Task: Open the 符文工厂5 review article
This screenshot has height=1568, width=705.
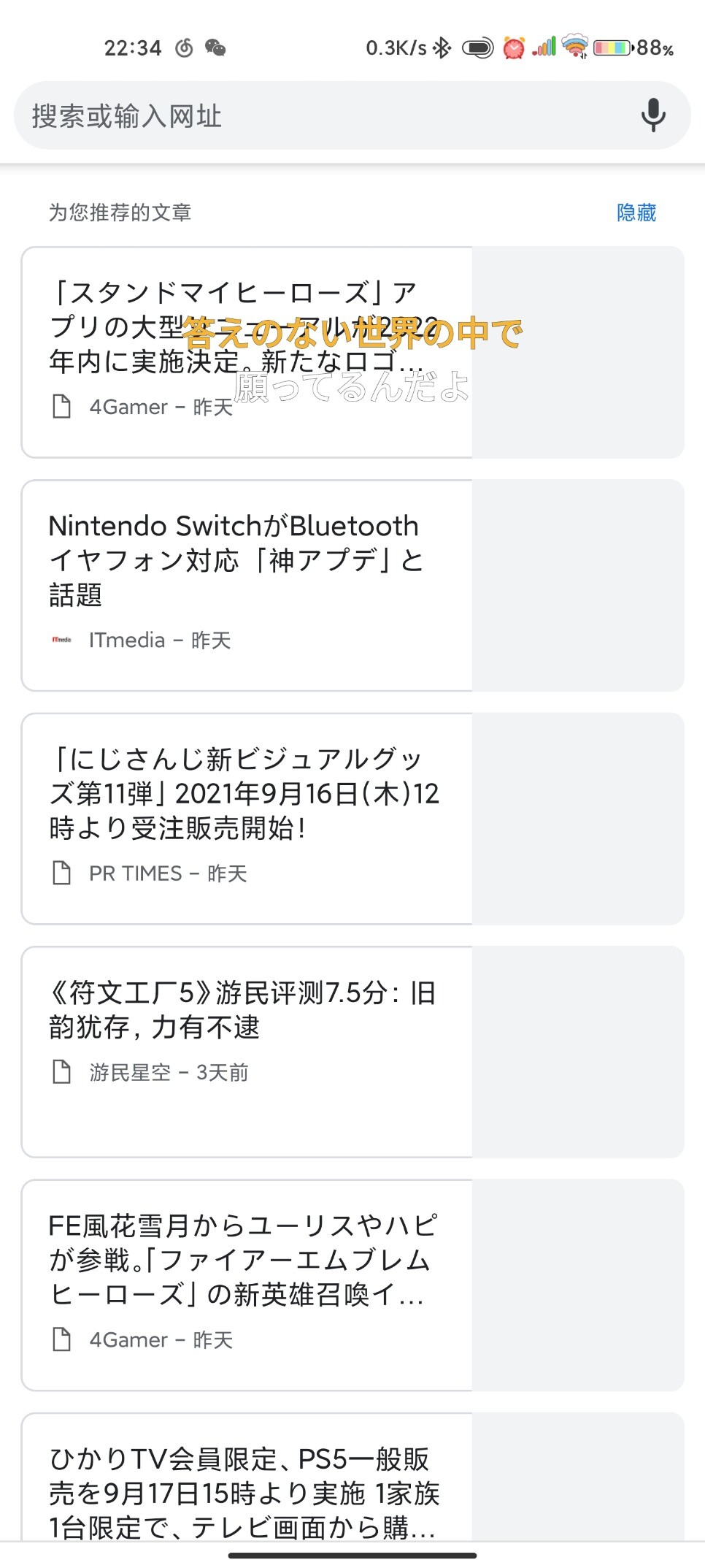Action: pyautogui.click(x=242, y=1009)
